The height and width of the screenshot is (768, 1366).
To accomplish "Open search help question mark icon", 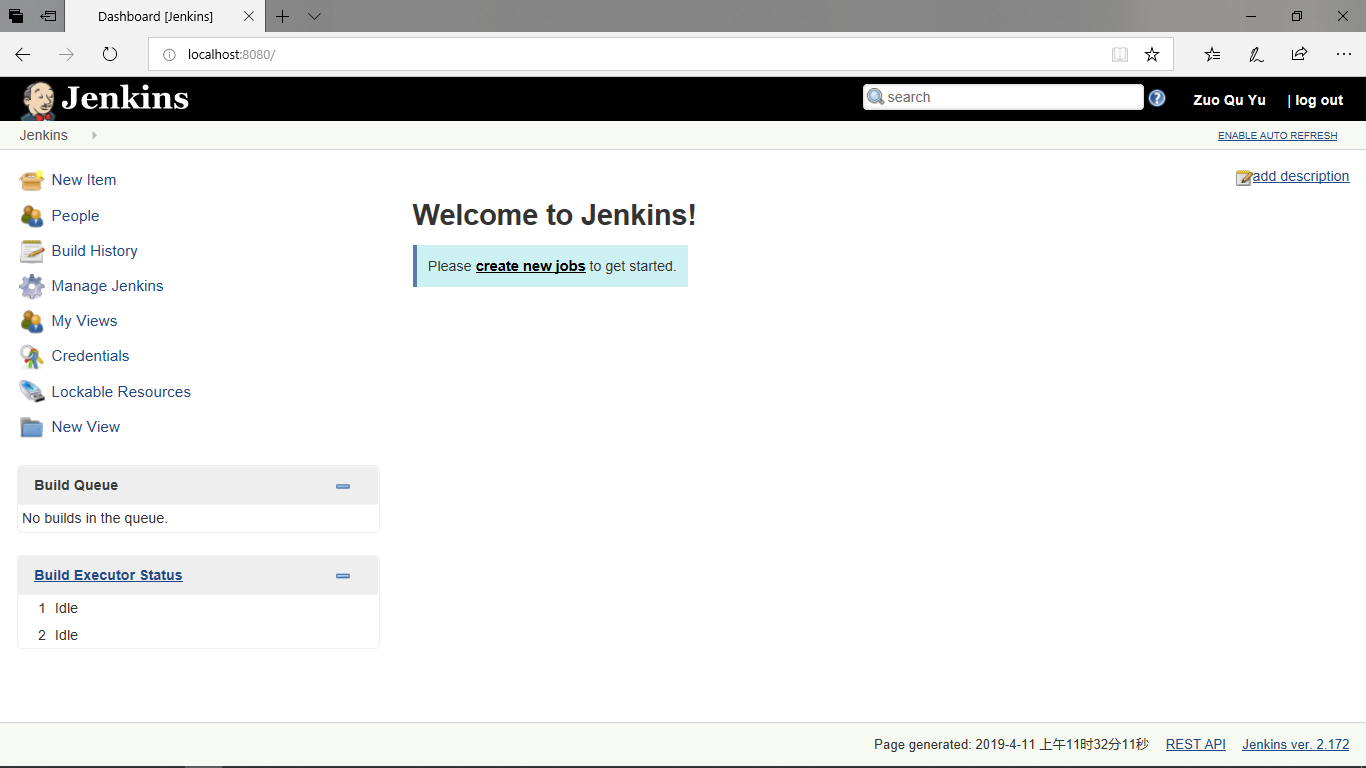I will coord(1157,98).
